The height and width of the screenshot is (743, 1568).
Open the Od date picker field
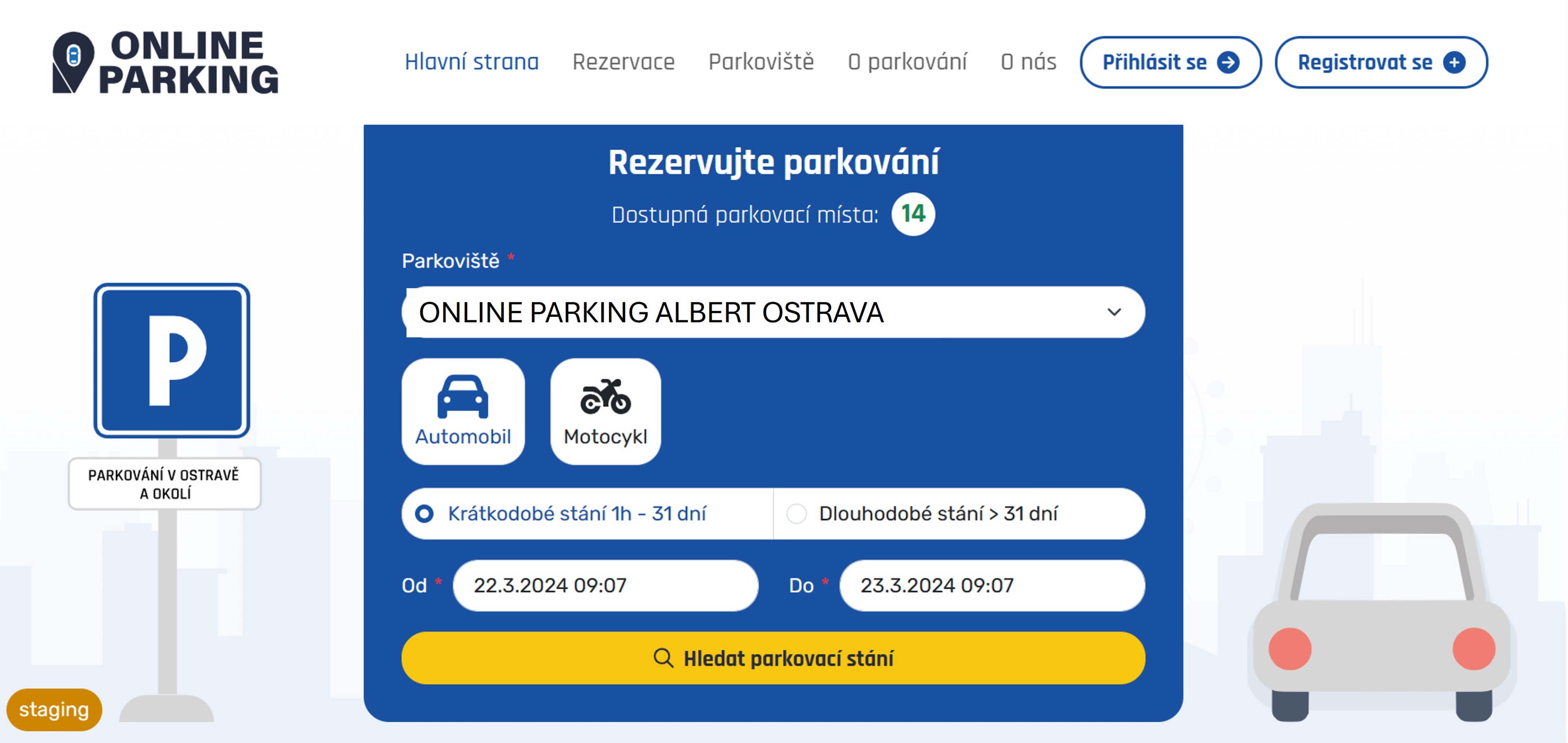606,585
